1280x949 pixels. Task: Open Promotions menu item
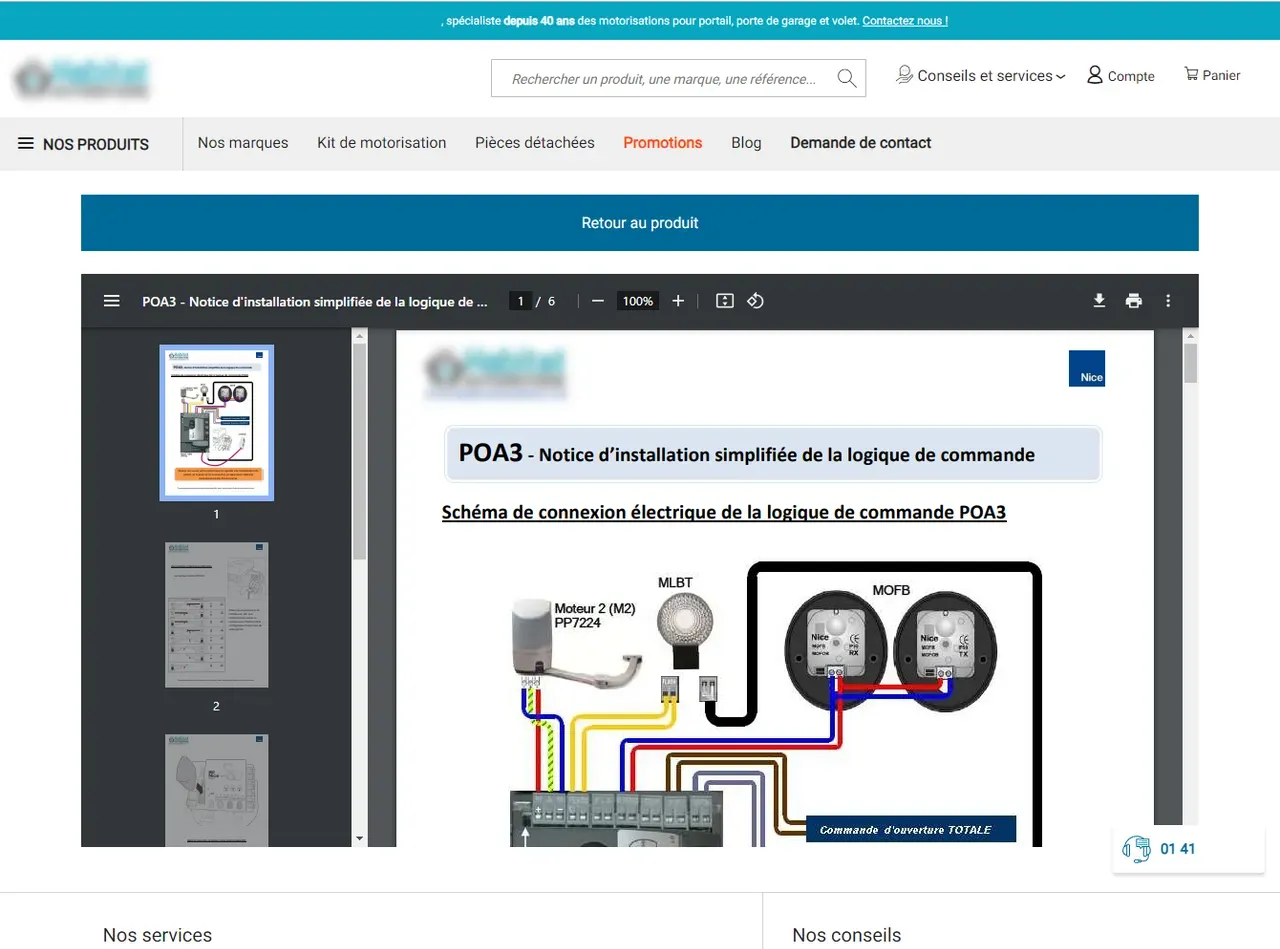pos(663,143)
